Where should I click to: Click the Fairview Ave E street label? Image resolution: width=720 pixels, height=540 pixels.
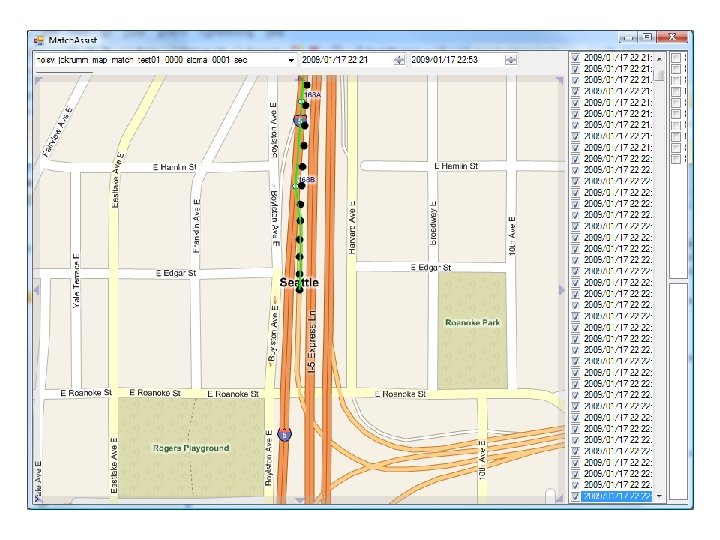click(58, 132)
